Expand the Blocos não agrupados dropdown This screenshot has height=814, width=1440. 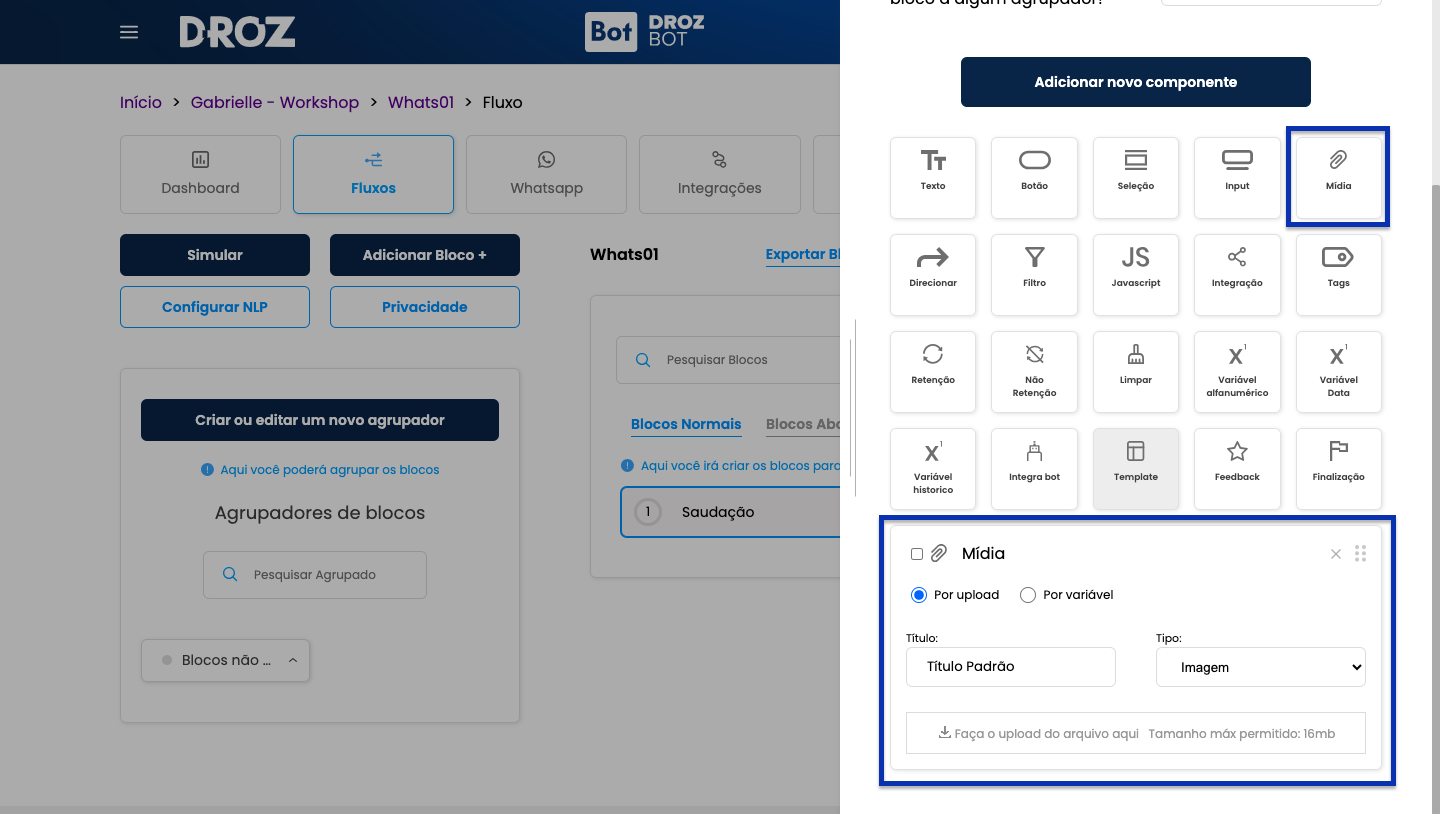pos(226,660)
